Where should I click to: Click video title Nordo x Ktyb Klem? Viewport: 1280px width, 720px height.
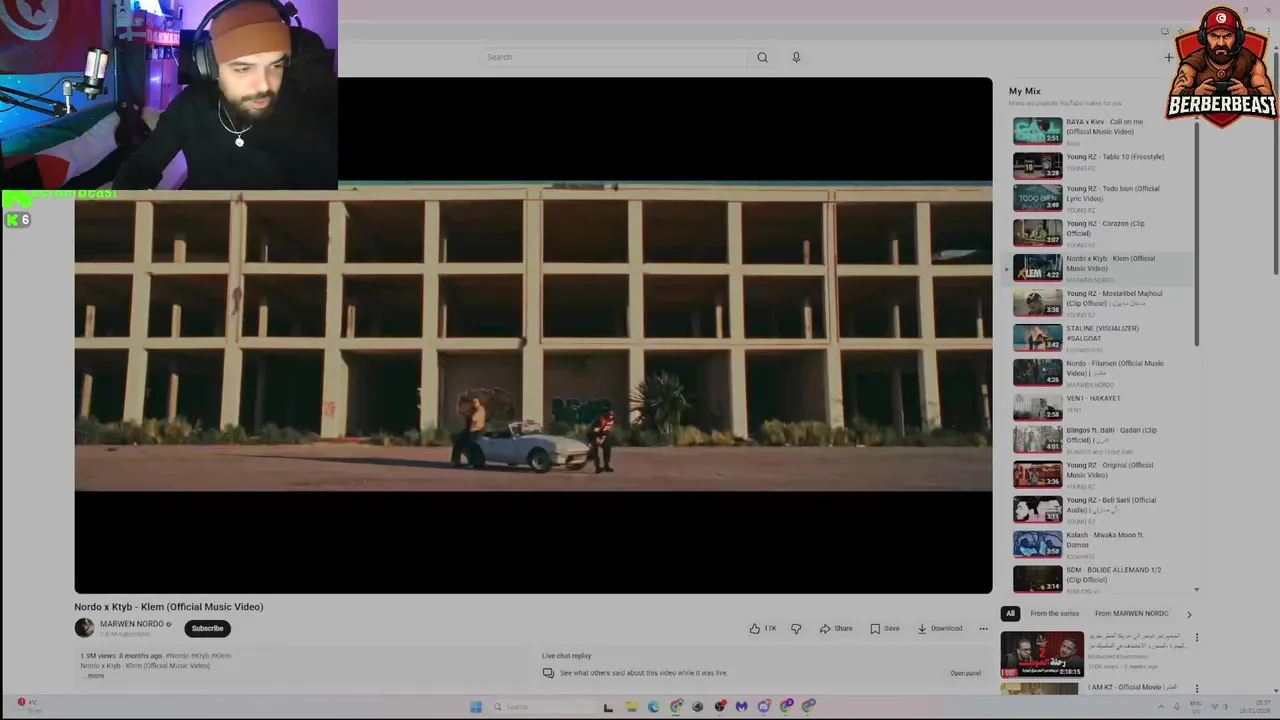pos(168,607)
